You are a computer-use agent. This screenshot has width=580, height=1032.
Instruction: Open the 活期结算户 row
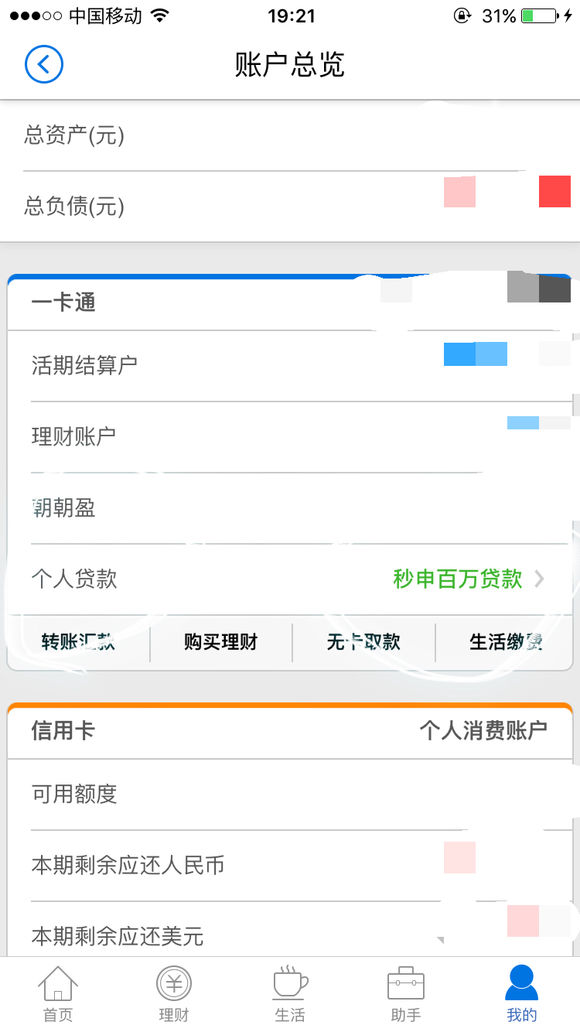[x=290, y=365]
